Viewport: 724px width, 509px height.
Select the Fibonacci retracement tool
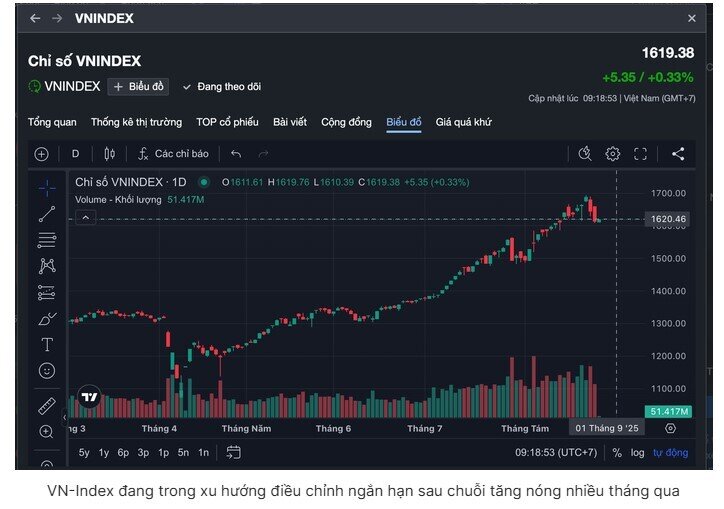[x=47, y=239]
